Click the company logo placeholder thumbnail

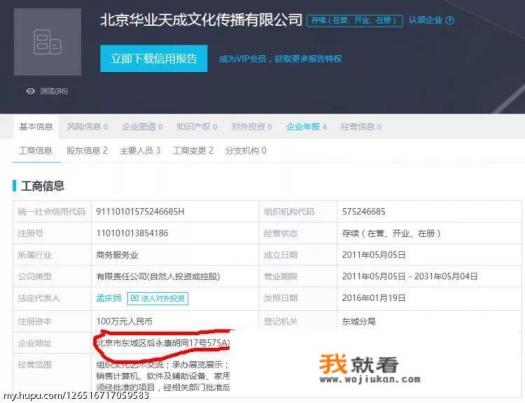(x=48, y=42)
